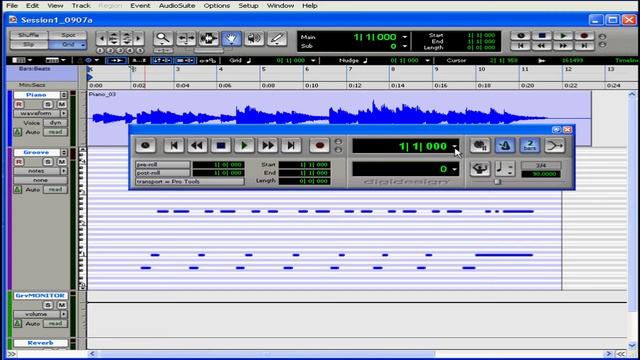This screenshot has width=640, height=360.
Task: Open Main counter dropdown in top toolbar
Action: (x=404, y=37)
